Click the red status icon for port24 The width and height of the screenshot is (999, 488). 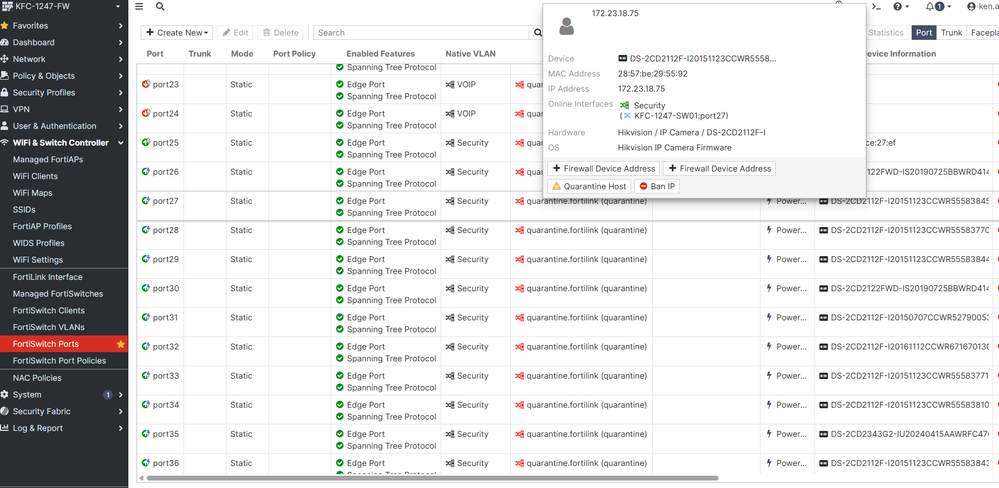coord(146,113)
